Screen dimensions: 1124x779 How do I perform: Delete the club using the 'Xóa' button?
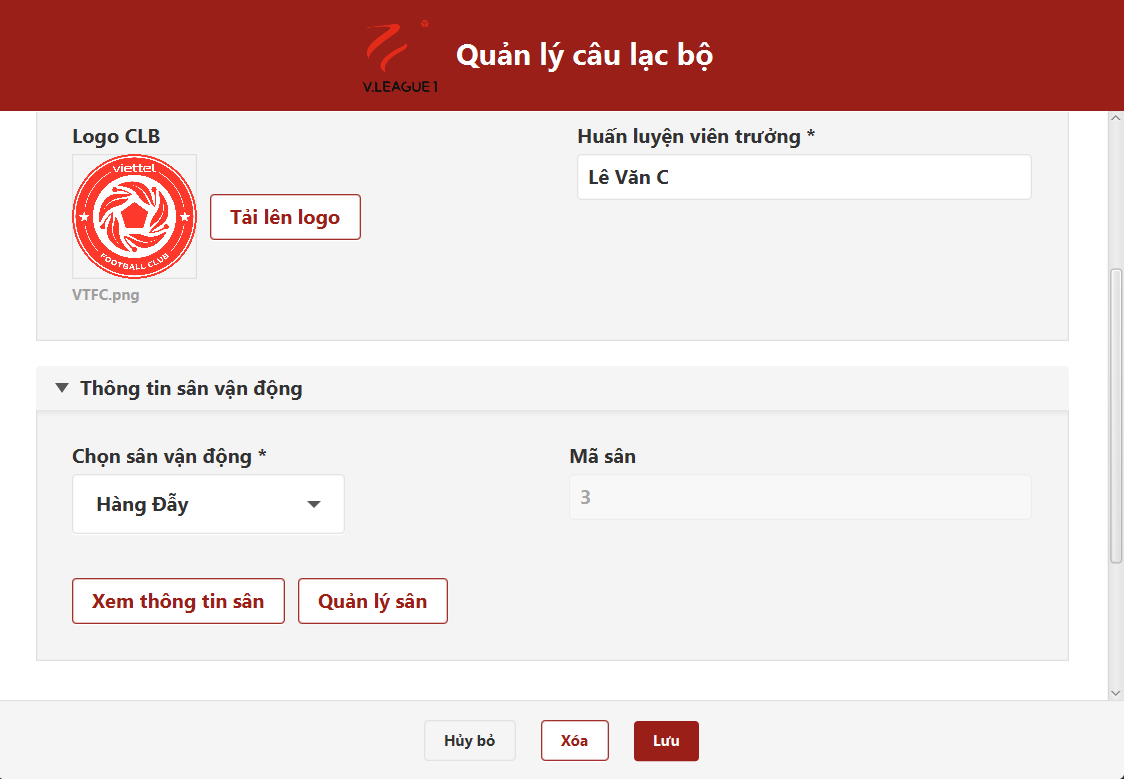(574, 741)
